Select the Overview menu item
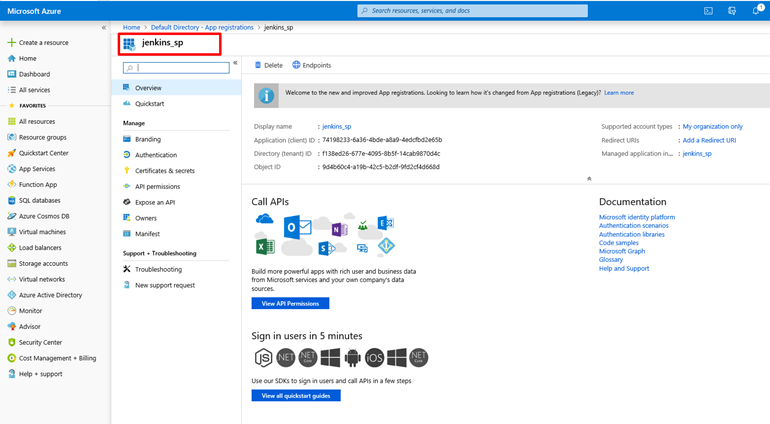 176,88
